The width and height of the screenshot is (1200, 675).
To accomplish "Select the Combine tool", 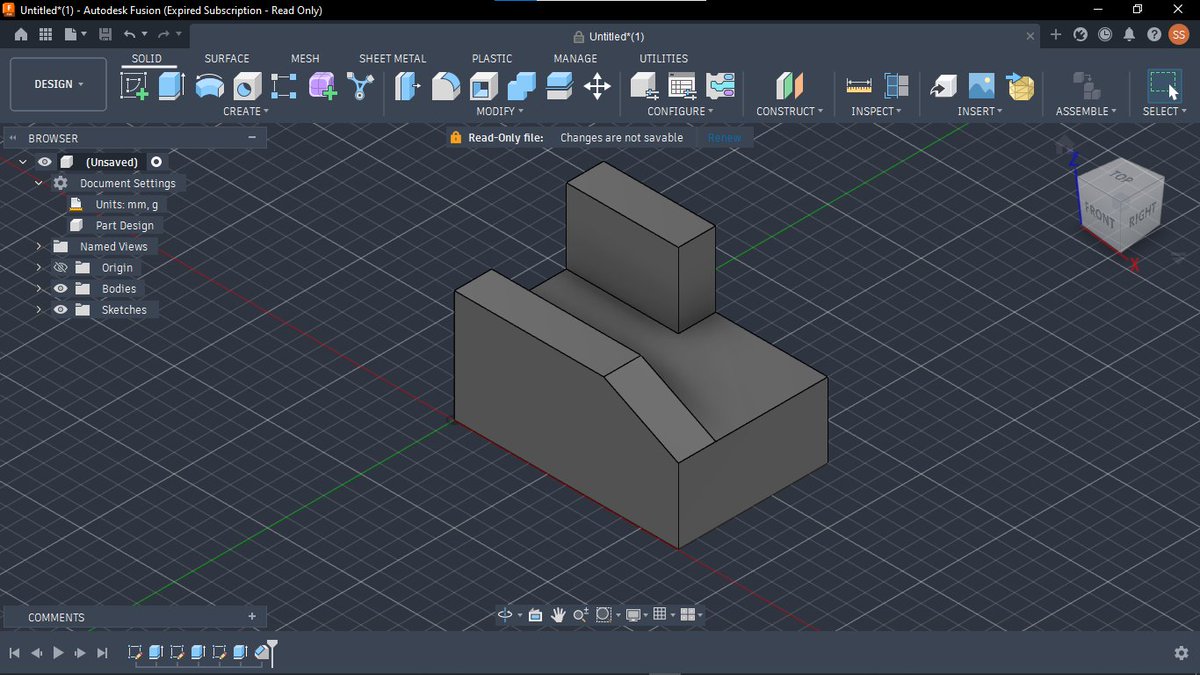I will coord(521,86).
